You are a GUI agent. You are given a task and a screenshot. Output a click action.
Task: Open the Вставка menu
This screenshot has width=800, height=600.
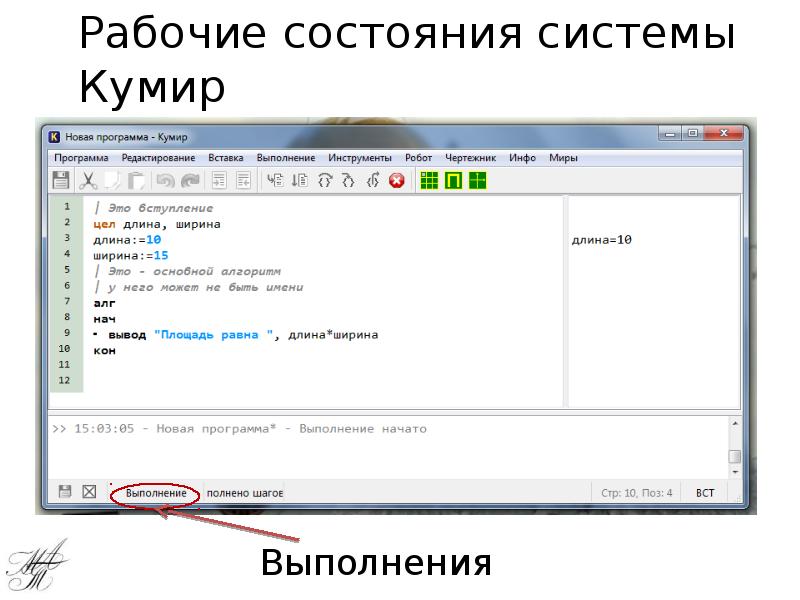pyautogui.click(x=226, y=158)
